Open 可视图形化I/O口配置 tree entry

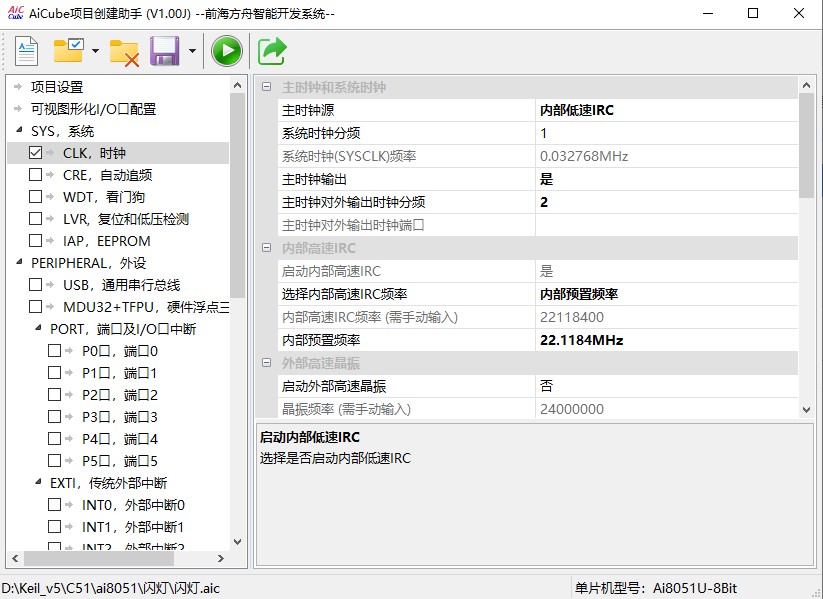[x=93, y=109]
